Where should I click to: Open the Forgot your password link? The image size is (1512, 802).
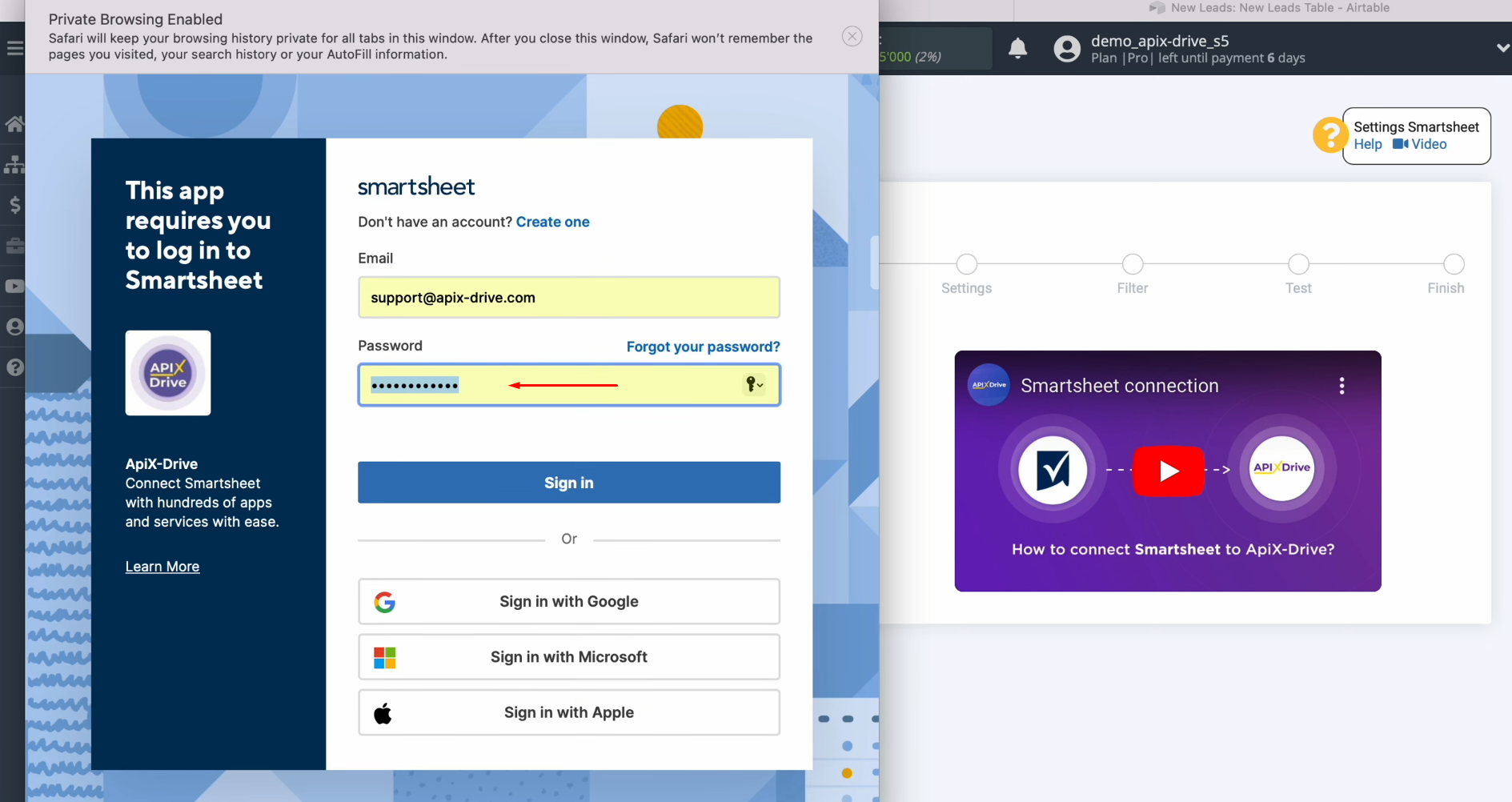tap(703, 347)
